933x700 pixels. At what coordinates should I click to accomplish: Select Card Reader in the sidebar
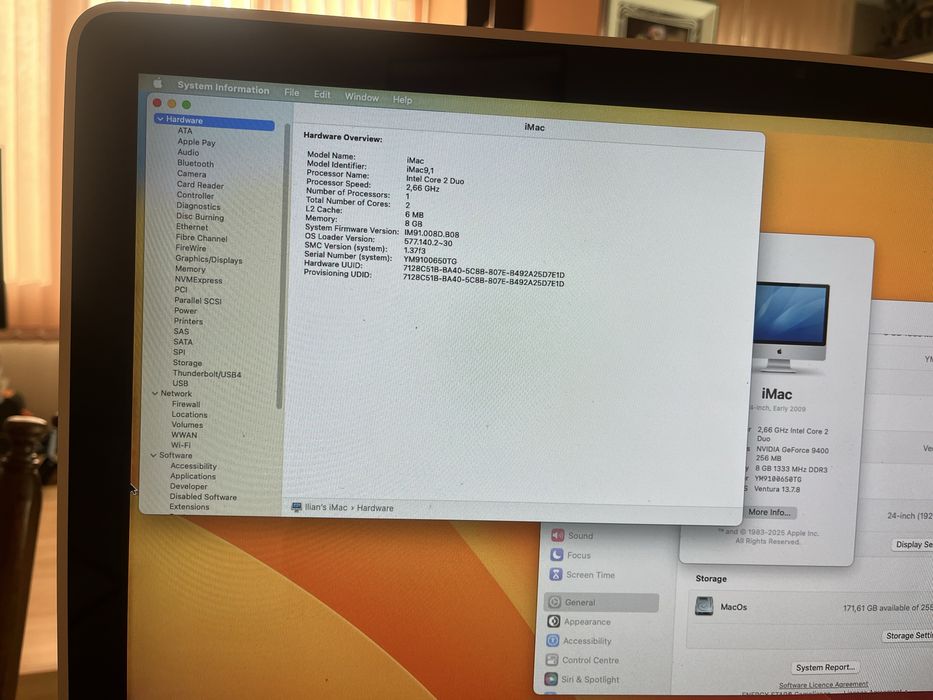click(x=200, y=185)
